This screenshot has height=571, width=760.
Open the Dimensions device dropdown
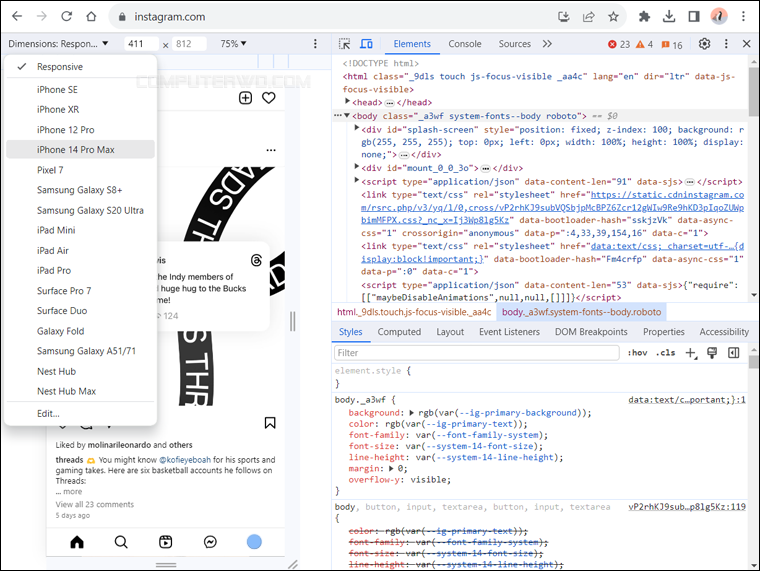click(58, 44)
